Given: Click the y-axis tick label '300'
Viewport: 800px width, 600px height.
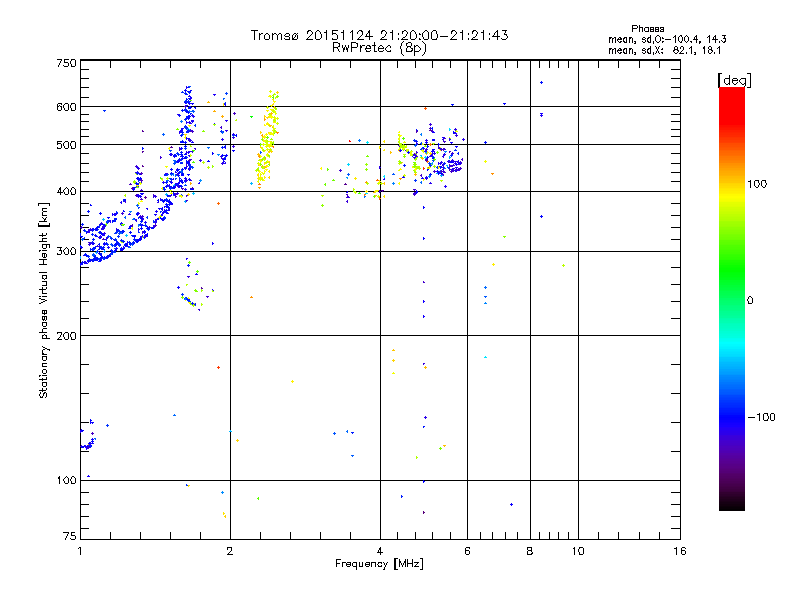Looking at the screenshot, I should point(66,252).
